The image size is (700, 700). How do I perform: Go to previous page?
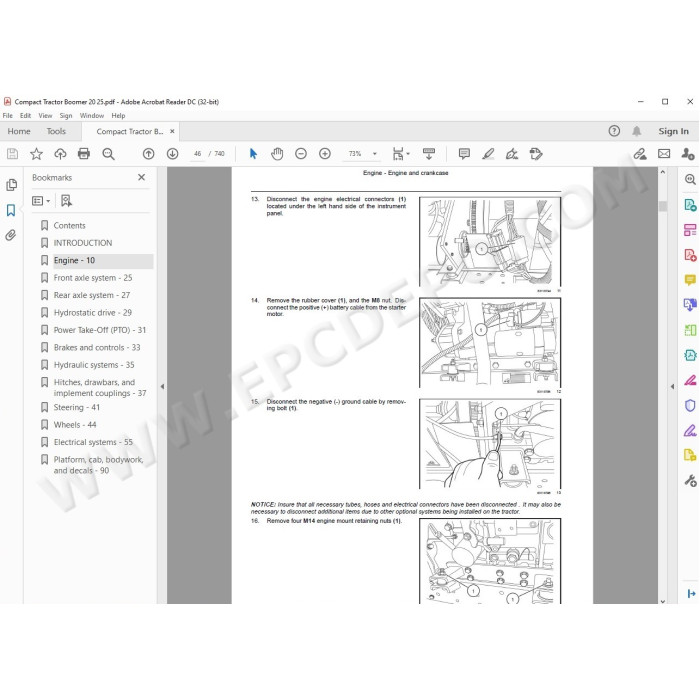pyautogui.click(x=149, y=154)
